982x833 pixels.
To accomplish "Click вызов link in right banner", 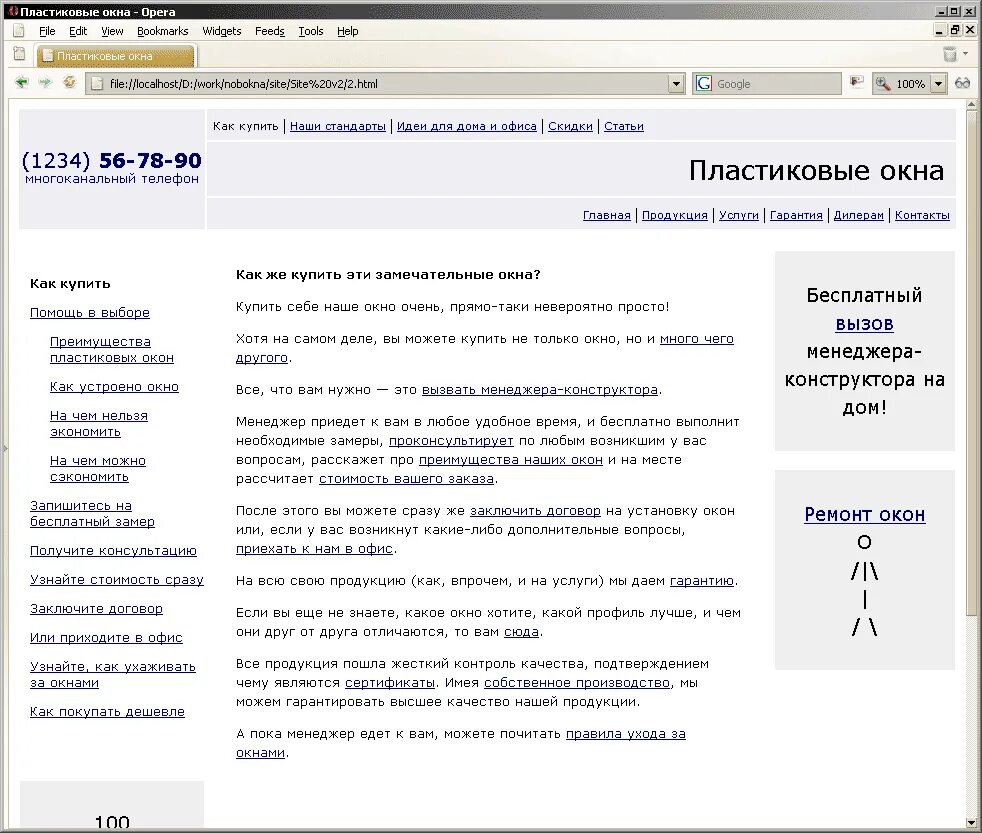I will [x=864, y=324].
